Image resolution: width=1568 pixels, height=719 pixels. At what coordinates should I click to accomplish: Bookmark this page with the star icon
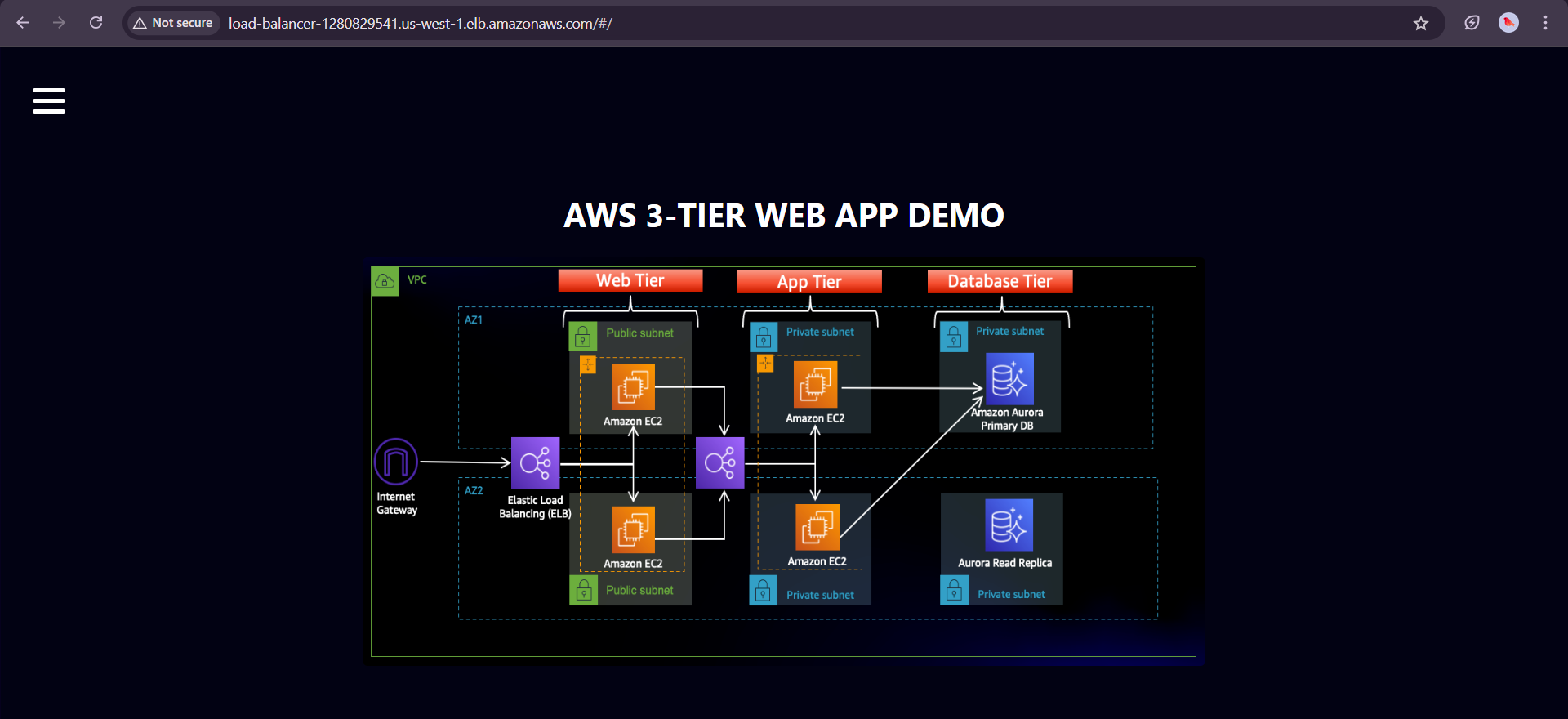(1421, 23)
